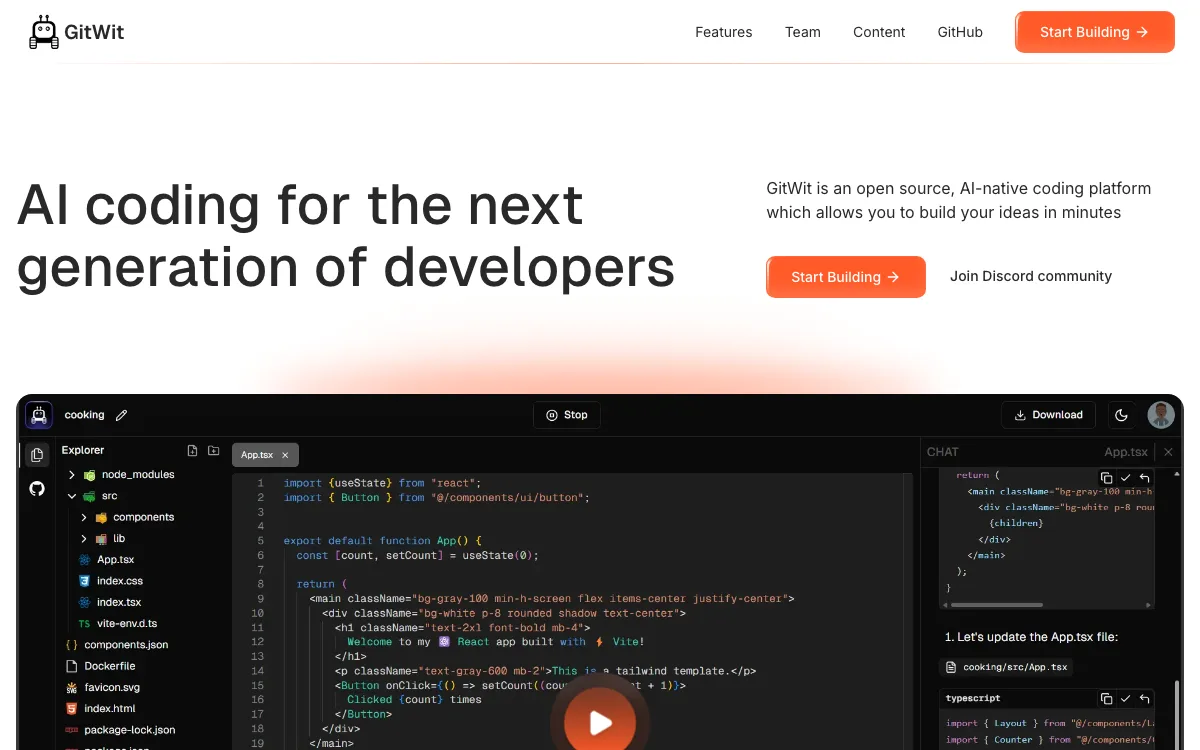Open index.tsx in the file tree
Screen dimensions: 1200x750
pyautogui.click(x=119, y=602)
